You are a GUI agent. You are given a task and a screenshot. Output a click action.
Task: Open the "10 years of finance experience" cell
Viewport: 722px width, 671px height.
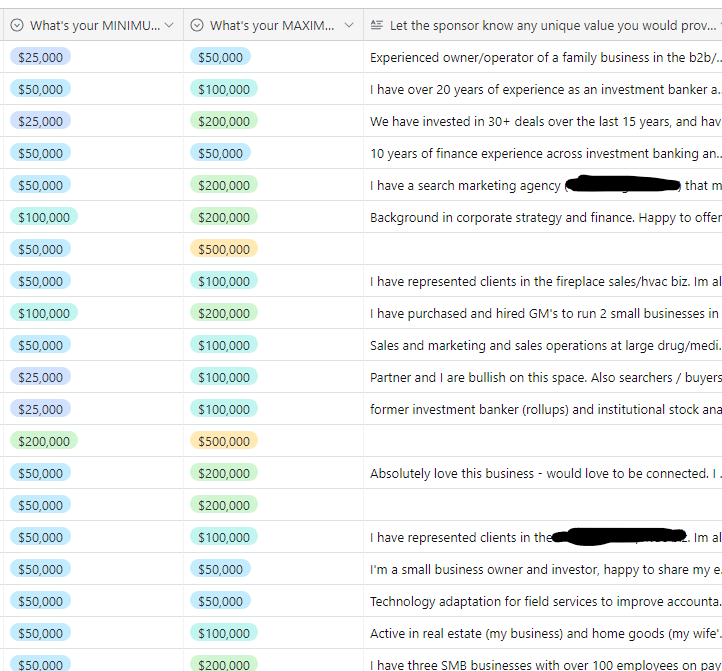(543, 153)
